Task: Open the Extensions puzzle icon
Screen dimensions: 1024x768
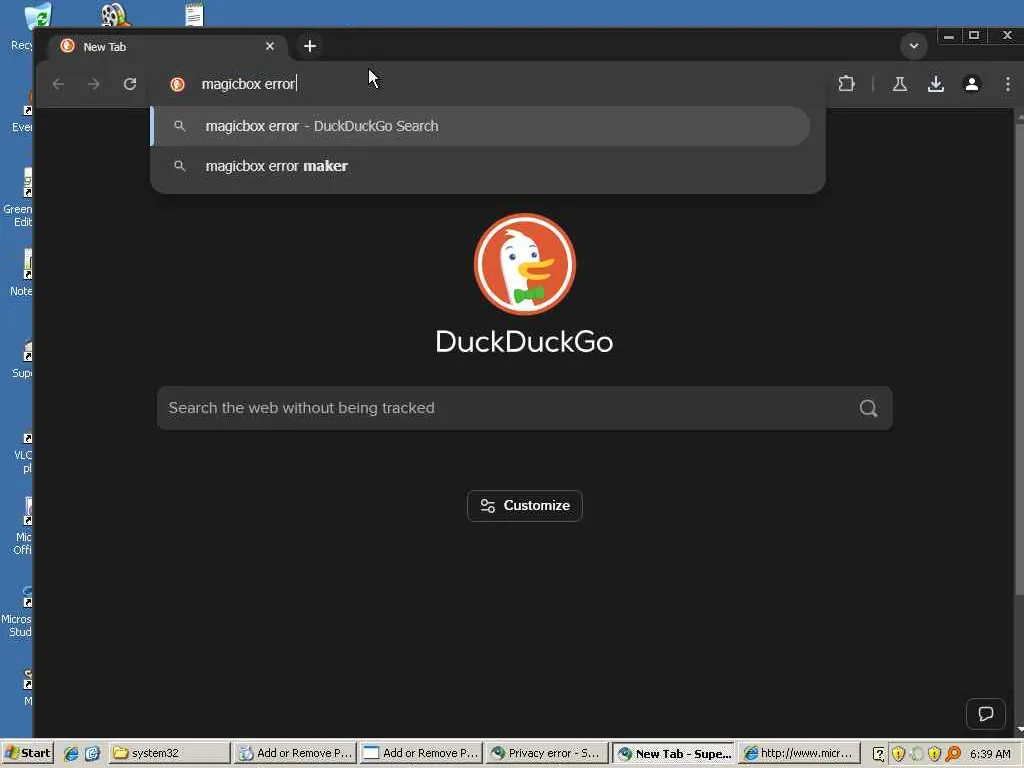Action: (846, 84)
